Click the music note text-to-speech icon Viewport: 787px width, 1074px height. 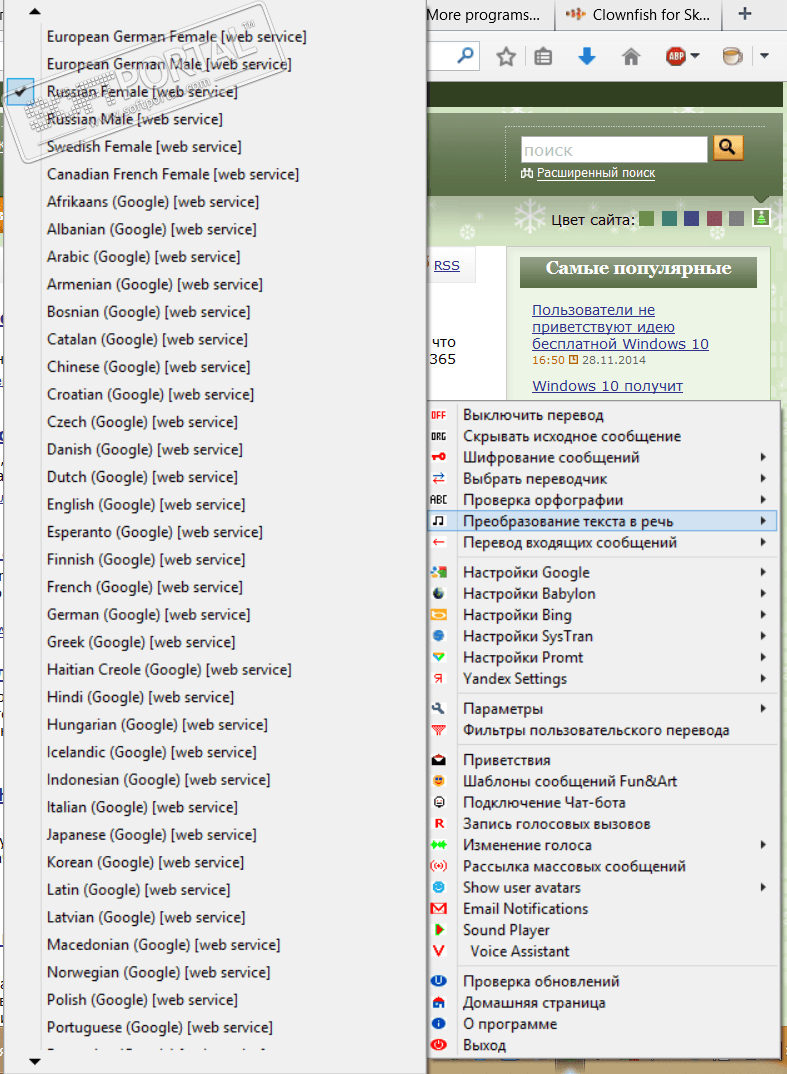tap(438, 521)
